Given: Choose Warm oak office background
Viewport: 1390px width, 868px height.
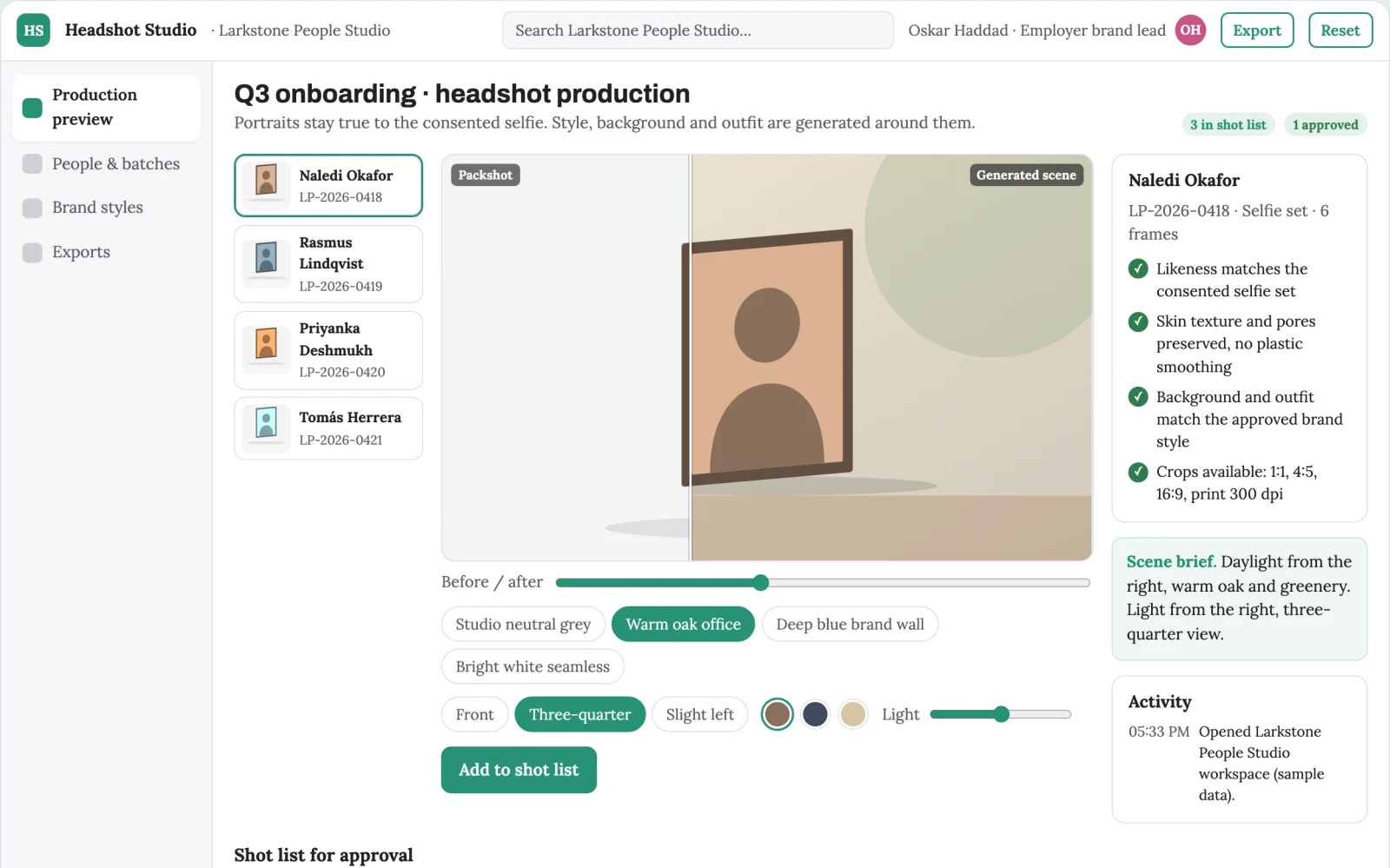Looking at the screenshot, I should [x=683, y=624].
